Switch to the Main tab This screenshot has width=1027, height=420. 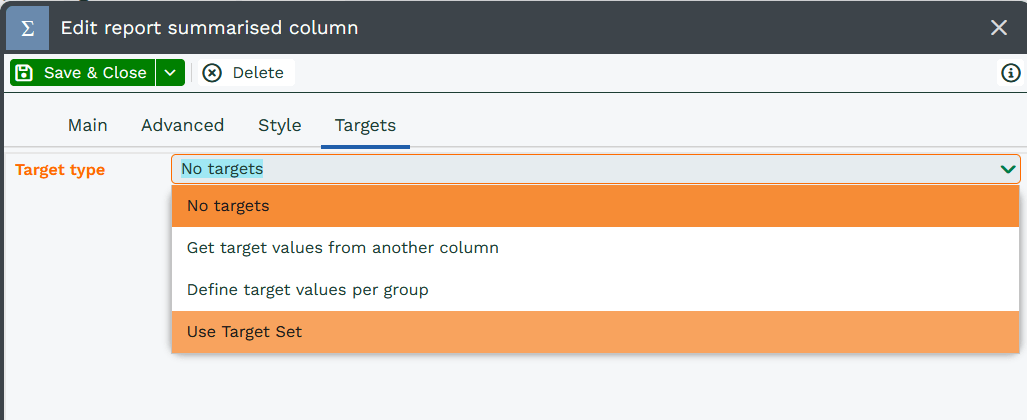(88, 125)
